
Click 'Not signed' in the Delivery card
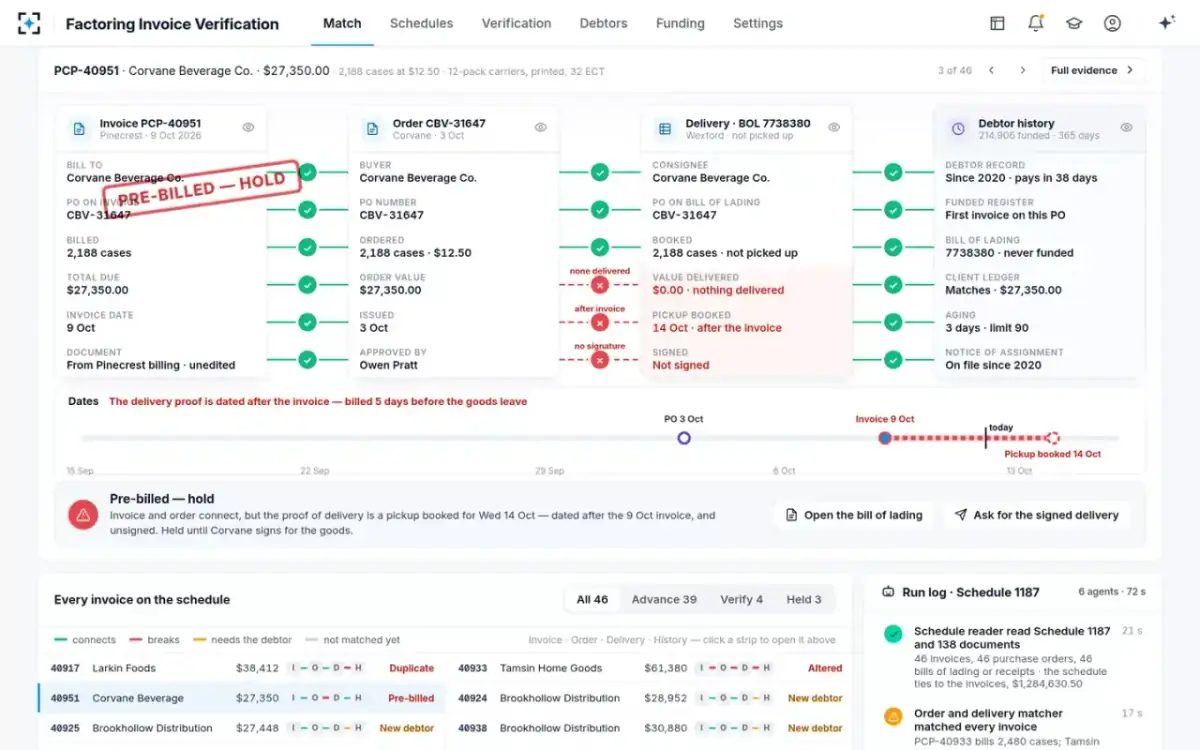coord(681,365)
